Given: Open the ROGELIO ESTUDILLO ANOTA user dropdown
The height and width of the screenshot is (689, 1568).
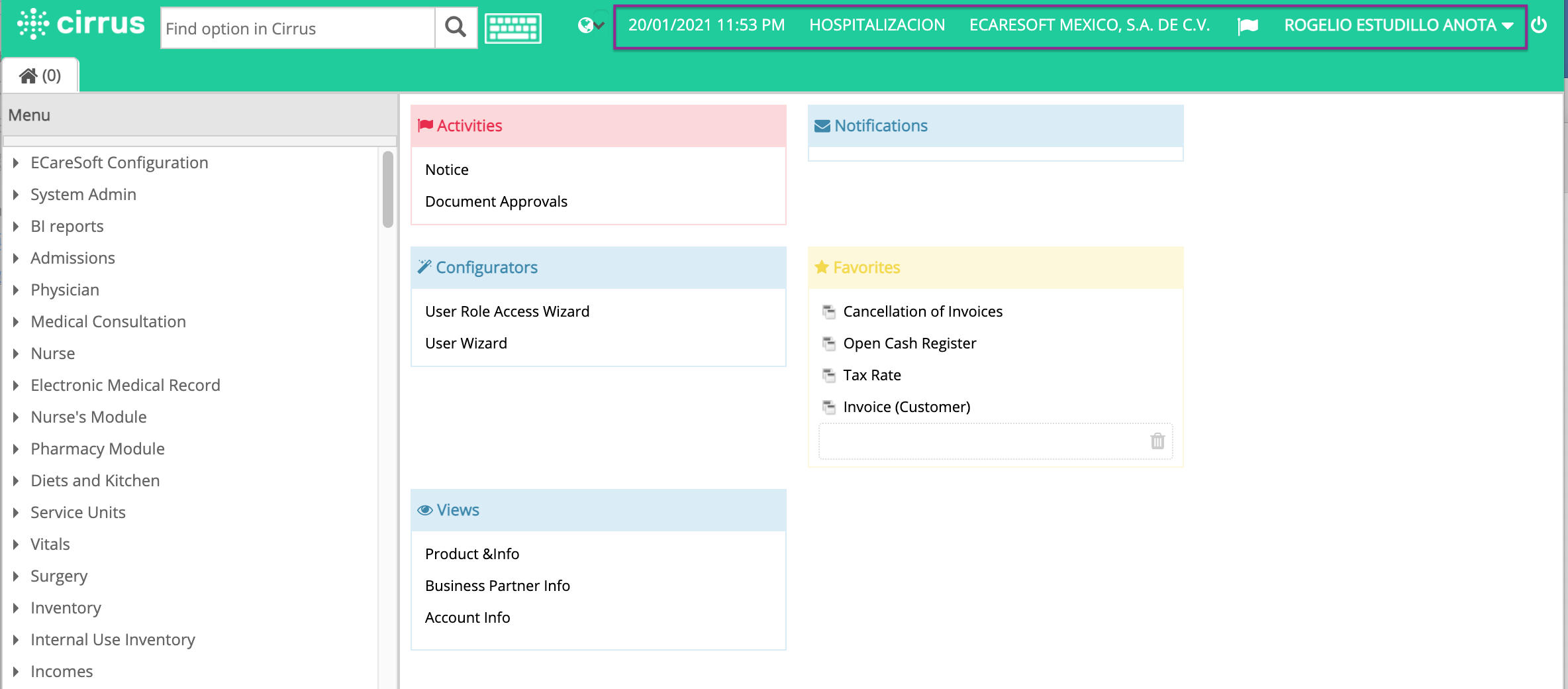Looking at the screenshot, I should coord(1398,25).
